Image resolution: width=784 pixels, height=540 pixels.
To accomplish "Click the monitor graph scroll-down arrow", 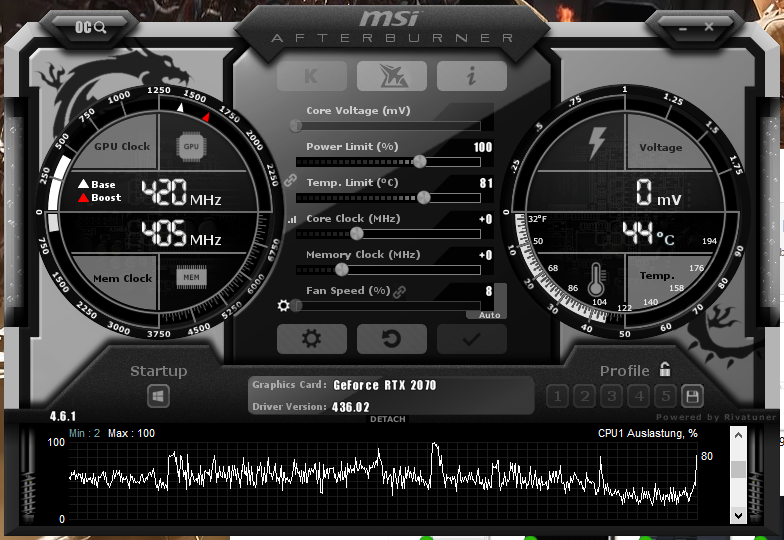I will (738, 514).
